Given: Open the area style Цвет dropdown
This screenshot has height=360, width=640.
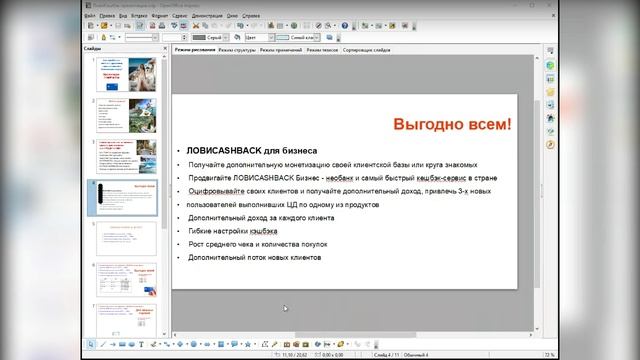Looking at the screenshot, I should pyautogui.click(x=271, y=38).
